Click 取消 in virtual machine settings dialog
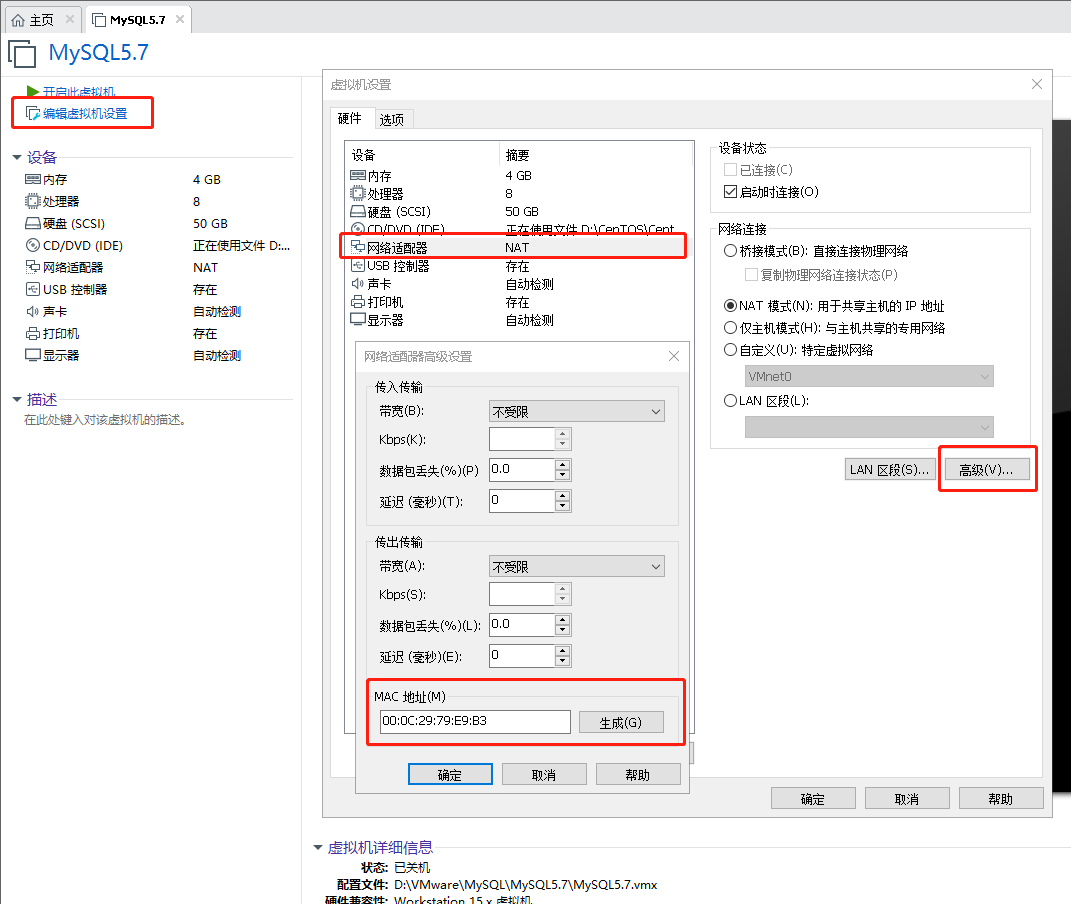The width and height of the screenshot is (1071, 904). 907,798
